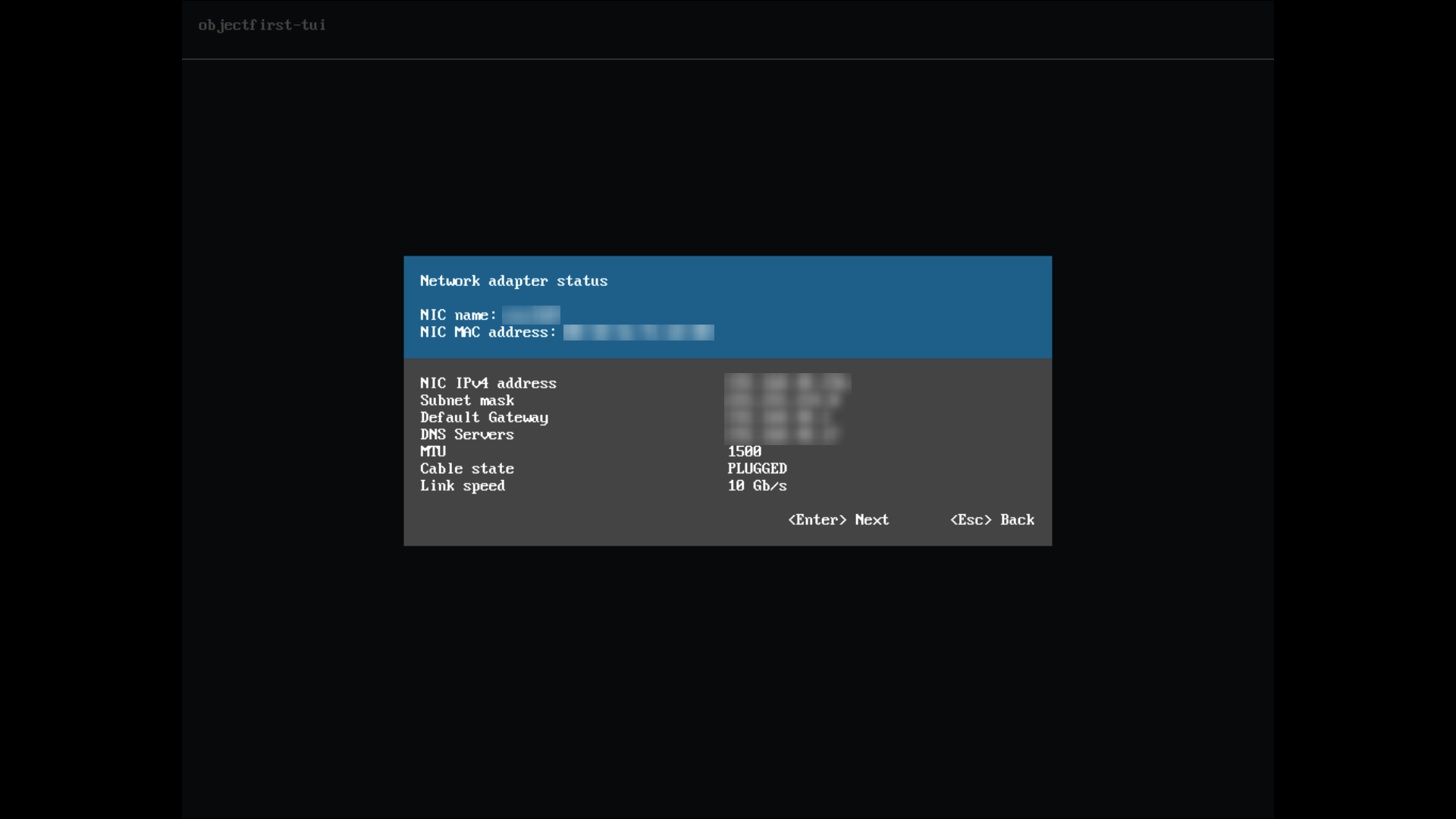Select the <Enter> Next option

click(838, 519)
